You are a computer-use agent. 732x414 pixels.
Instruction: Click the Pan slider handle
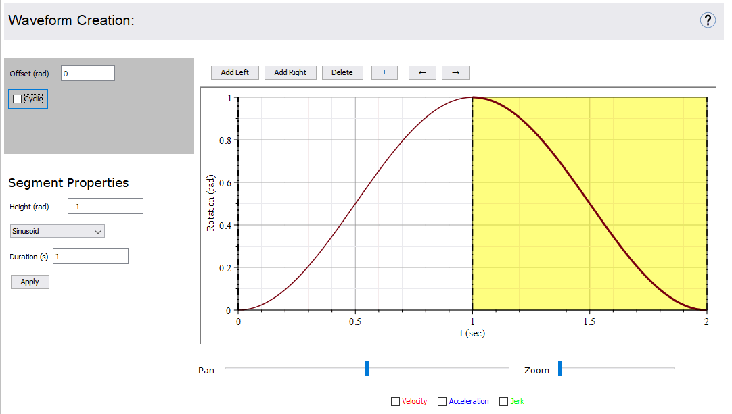tap(367, 370)
